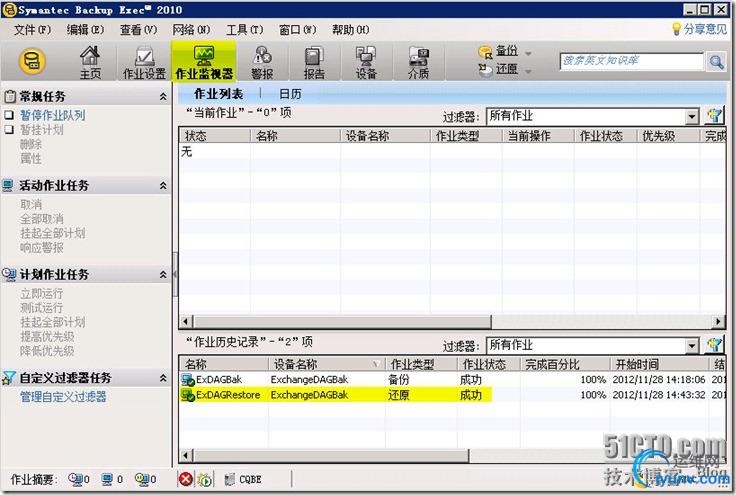
Task: Click the 开始时间 column header in history
Action: (659, 364)
